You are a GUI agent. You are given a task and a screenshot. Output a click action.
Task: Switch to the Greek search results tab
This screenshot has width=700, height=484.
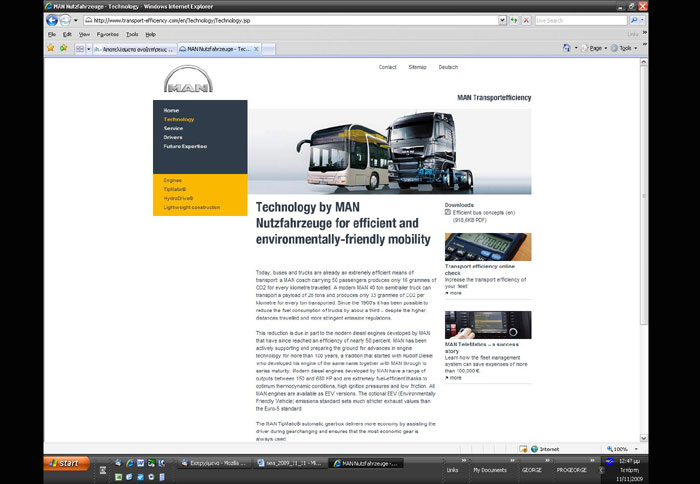[x=134, y=49]
